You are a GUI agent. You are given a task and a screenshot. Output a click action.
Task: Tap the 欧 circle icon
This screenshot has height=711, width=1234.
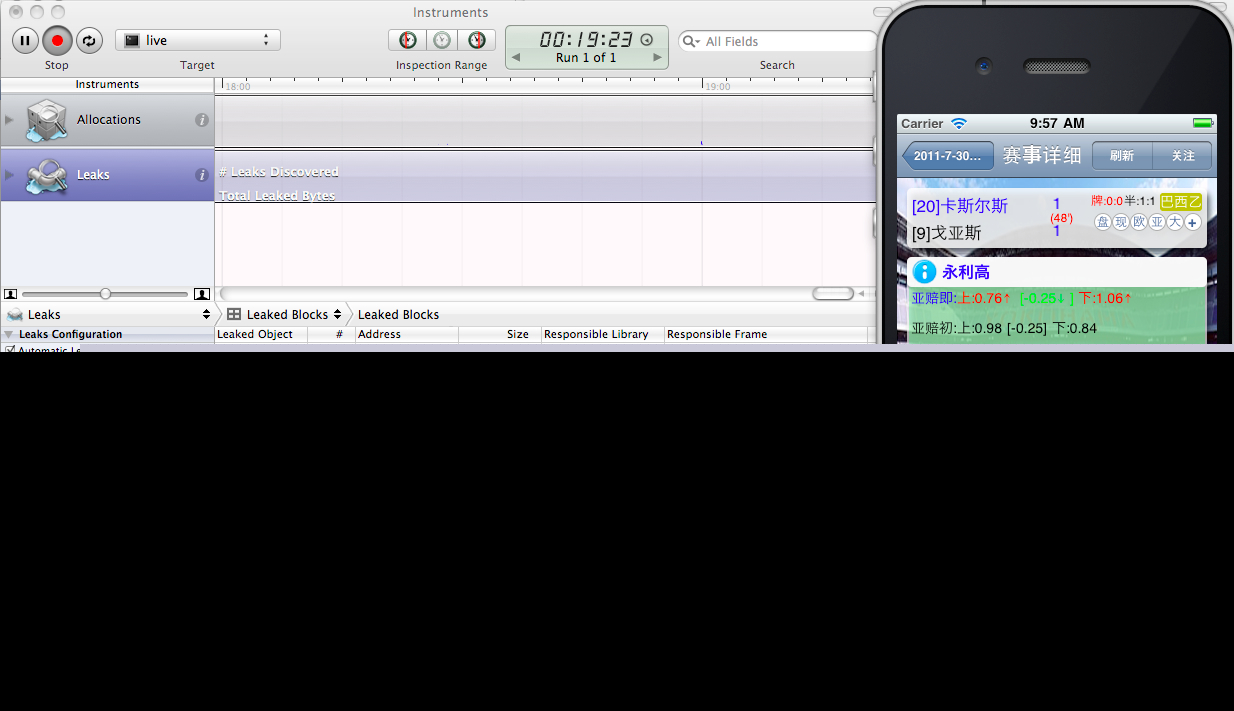(x=1139, y=222)
